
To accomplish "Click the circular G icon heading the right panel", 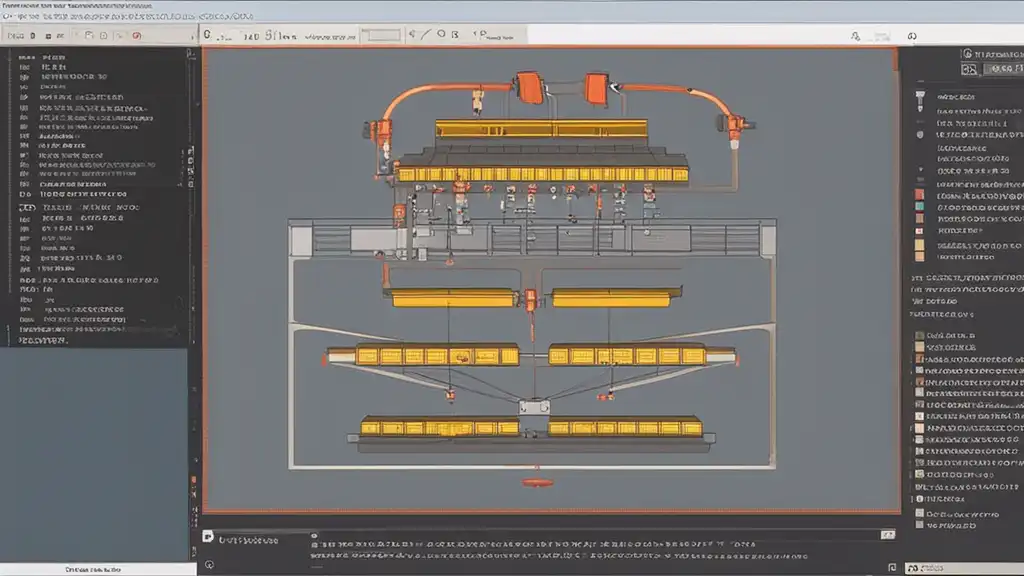I will (968, 54).
